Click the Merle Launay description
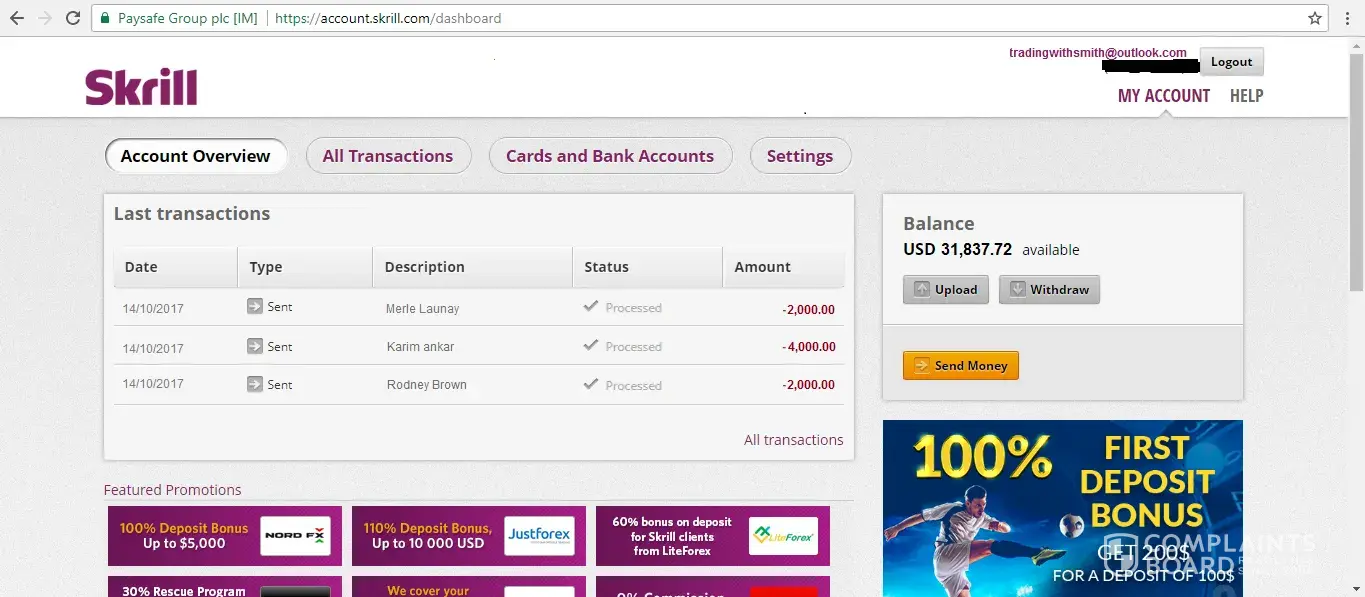This screenshot has height=597, width=1365. pos(423,309)
